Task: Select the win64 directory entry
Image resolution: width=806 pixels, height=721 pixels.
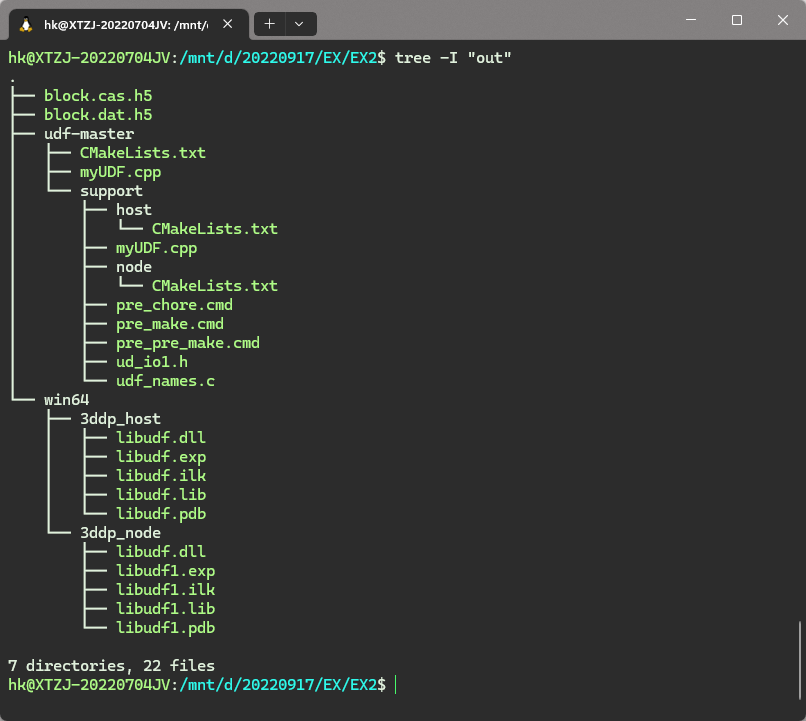Action: tap(66, 399)
